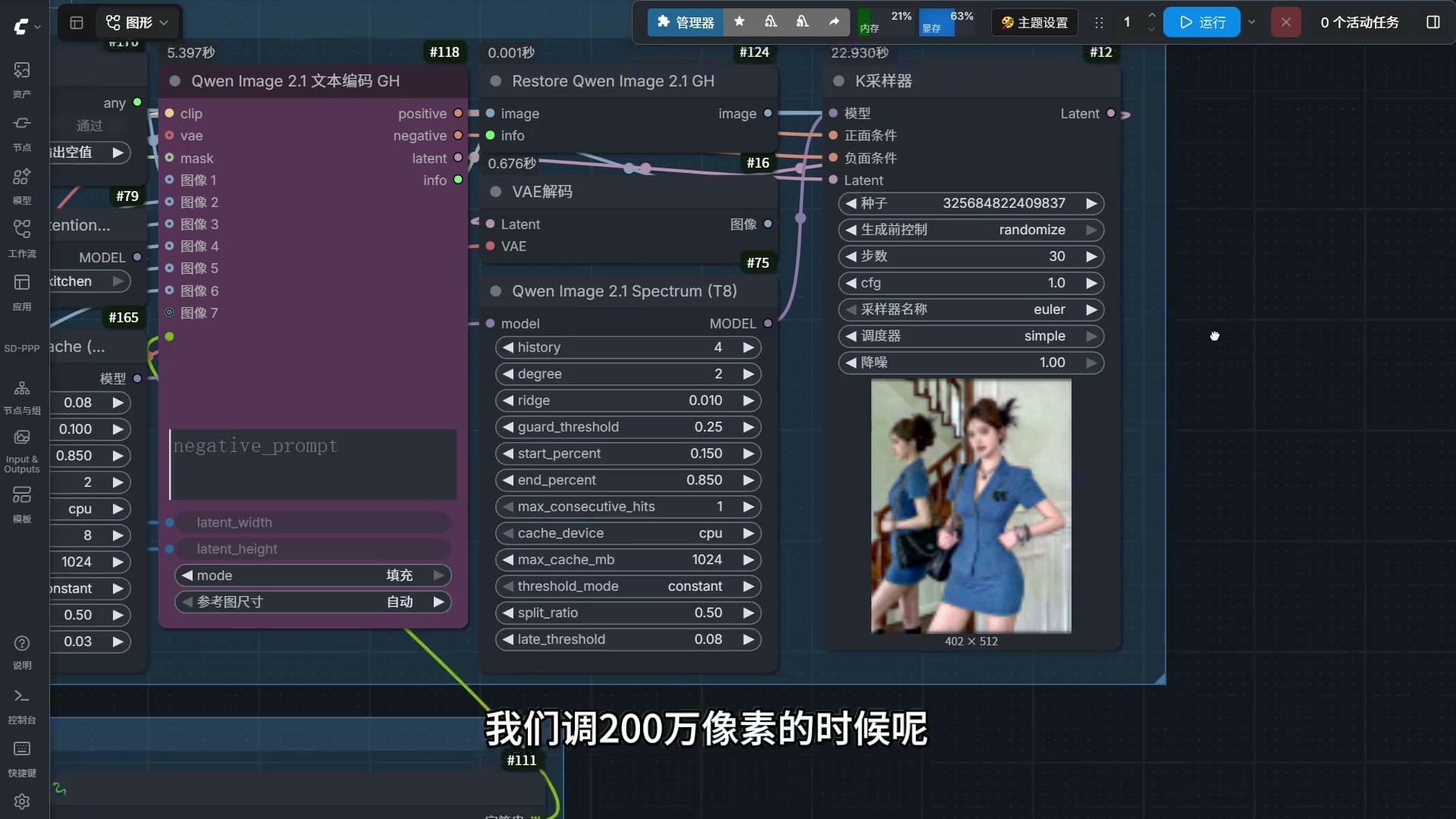Open 主题设置 theme settings
1456x819 pixels.
click(x=1034, y=23)
